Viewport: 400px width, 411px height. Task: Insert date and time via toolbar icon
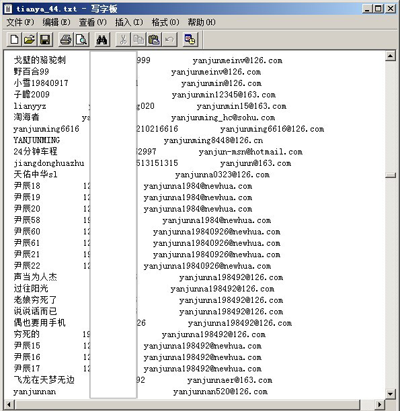point(190,40)
